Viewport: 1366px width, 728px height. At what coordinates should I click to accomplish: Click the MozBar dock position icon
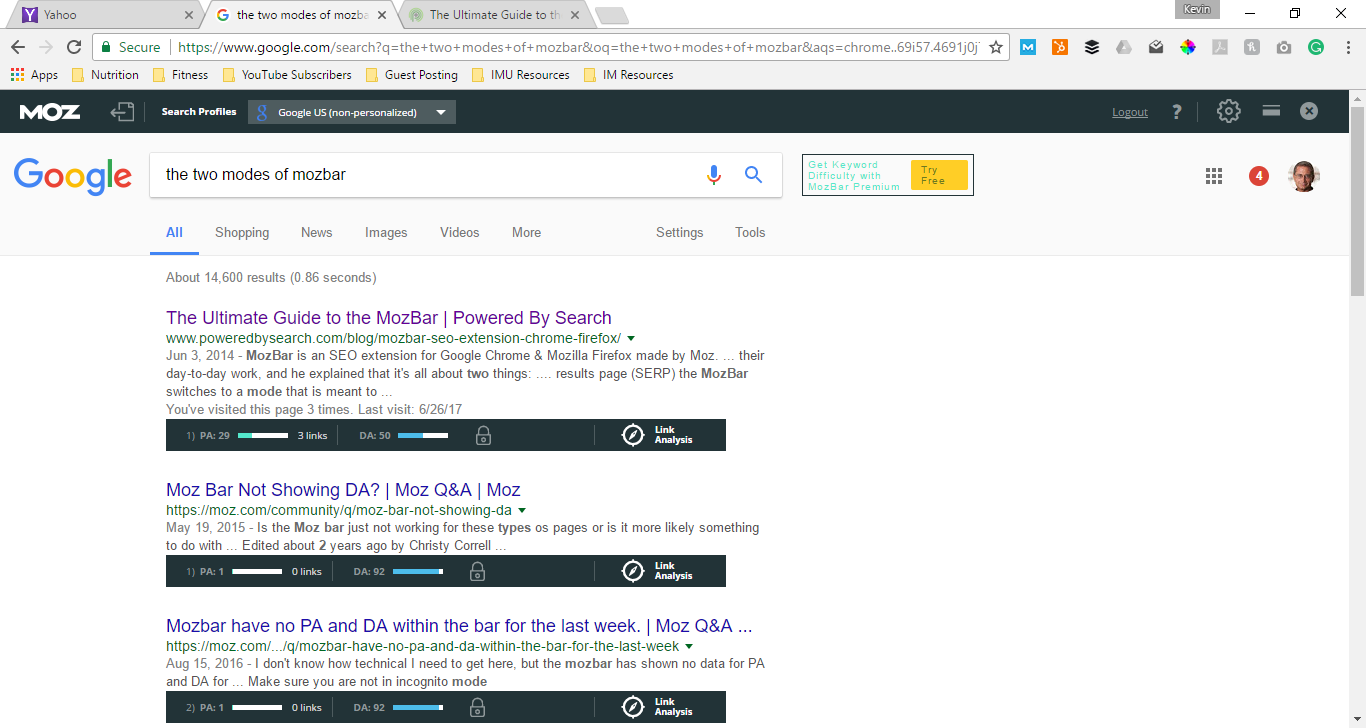click(x=1271, y=112)
